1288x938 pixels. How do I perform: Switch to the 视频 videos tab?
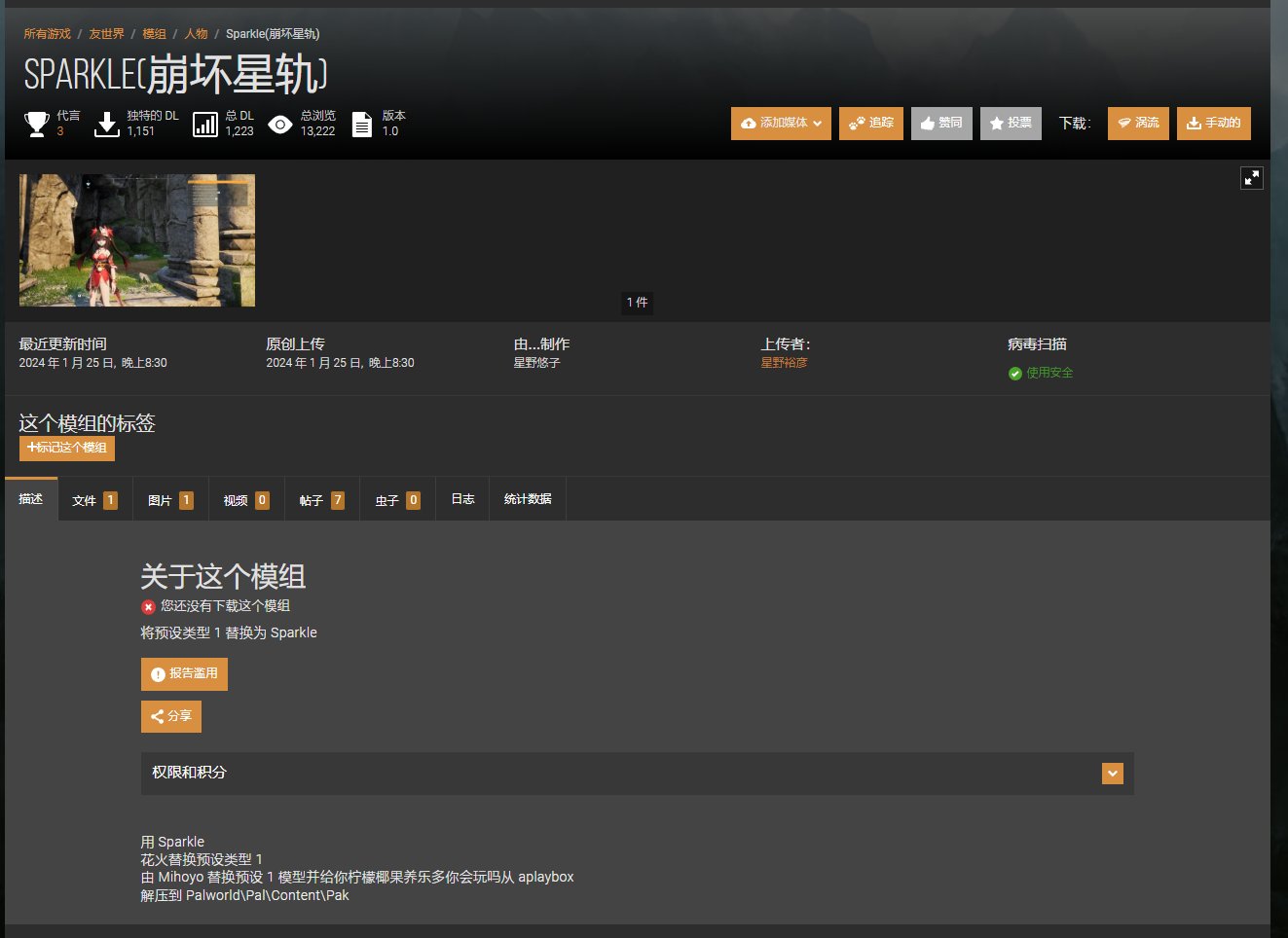(246, 500)
